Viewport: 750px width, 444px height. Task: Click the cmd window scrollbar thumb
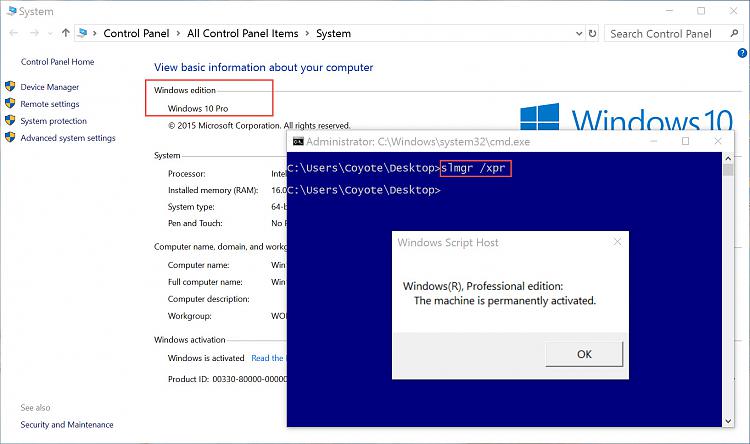pyautogui.click(x=728, y=170)
